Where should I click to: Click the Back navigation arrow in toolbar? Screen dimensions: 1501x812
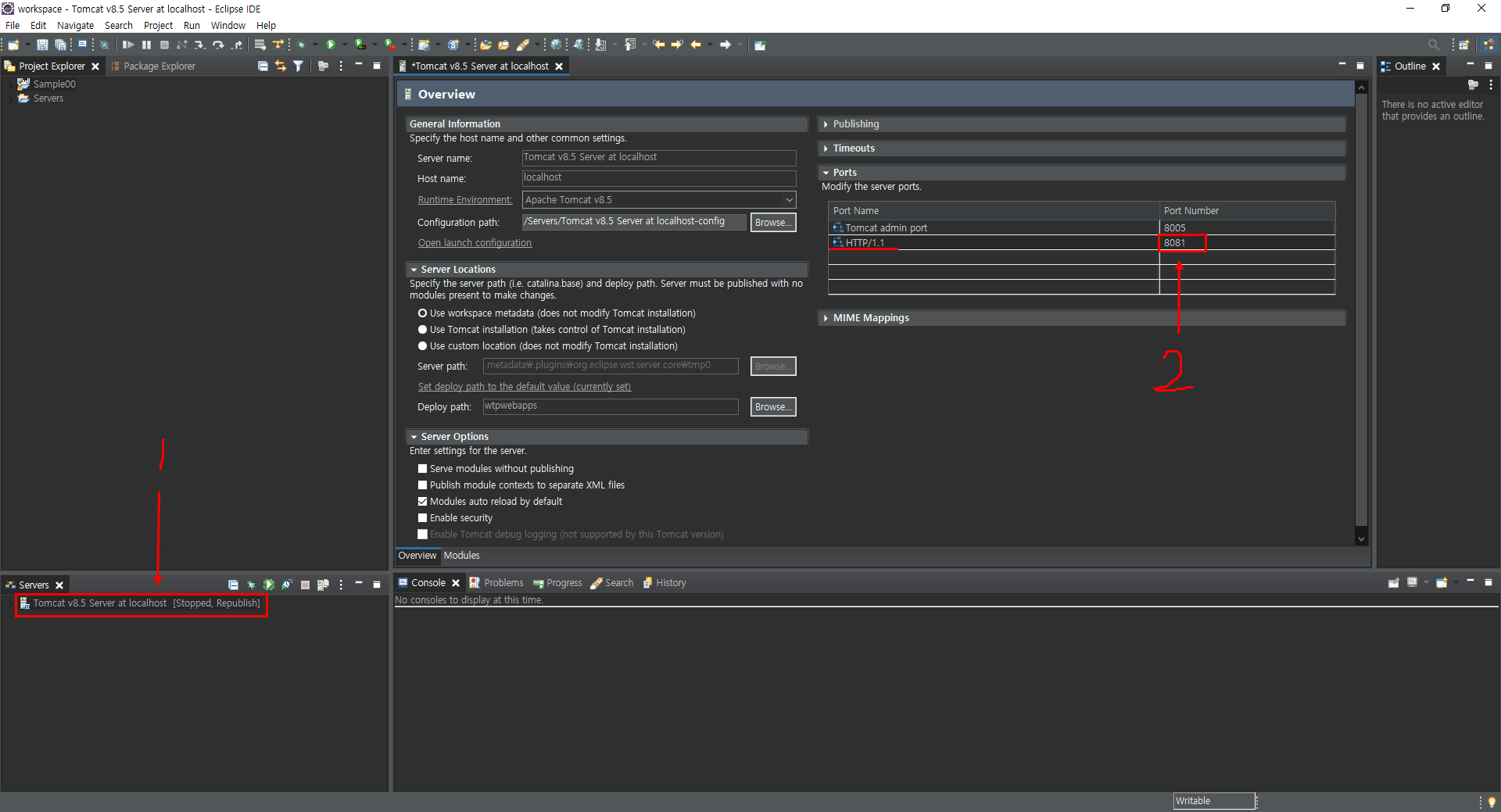(696, 45)
